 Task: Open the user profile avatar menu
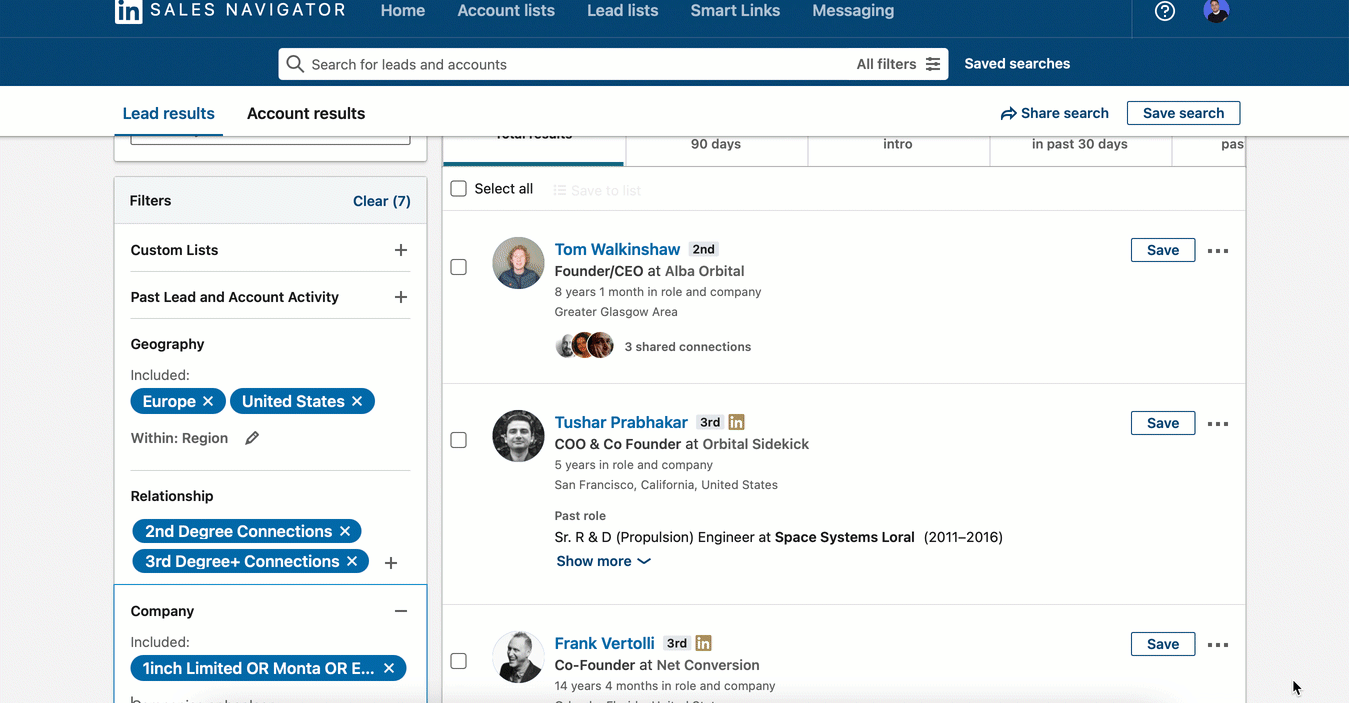click(1216, 11)
